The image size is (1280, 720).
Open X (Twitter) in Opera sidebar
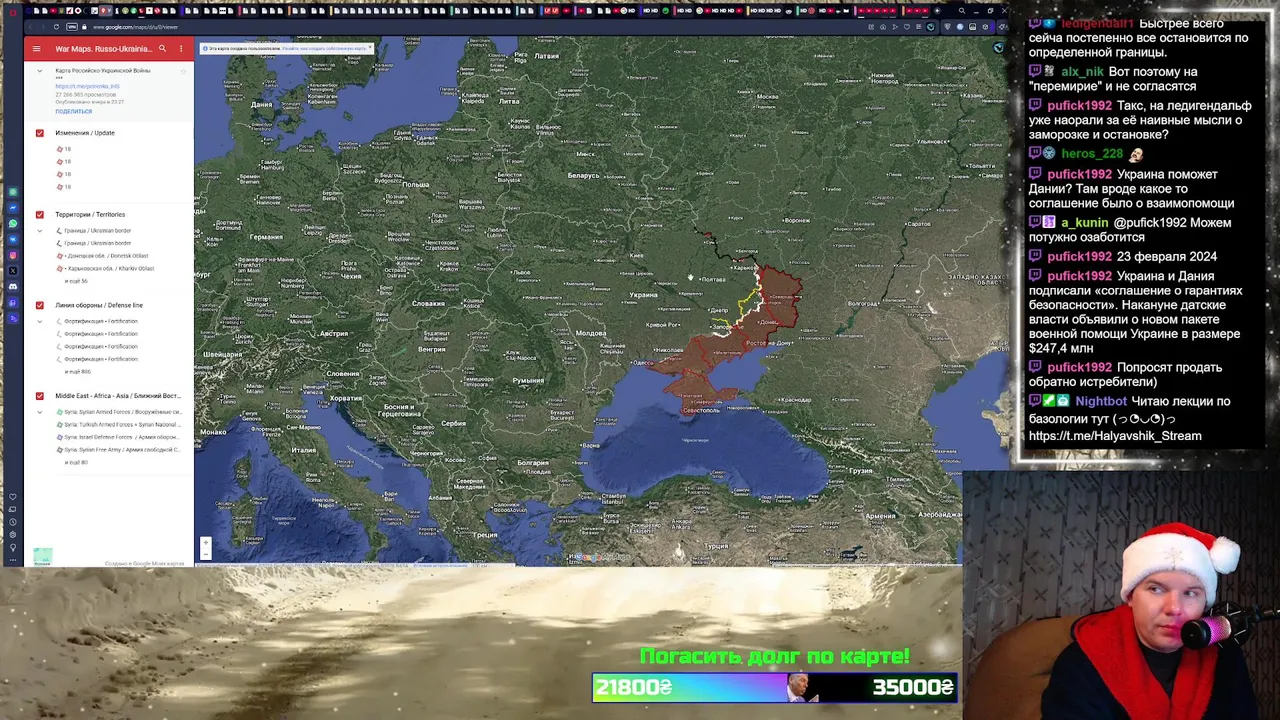point(13,271)
